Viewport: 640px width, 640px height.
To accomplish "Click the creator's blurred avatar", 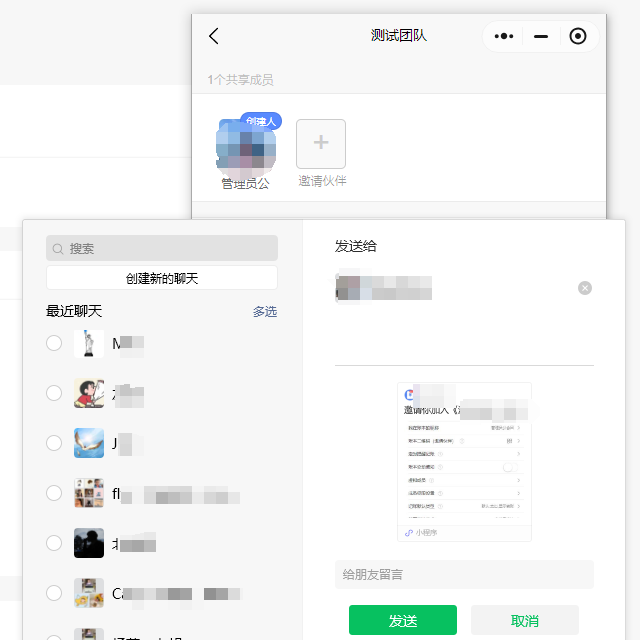I will [x=246, y=149].
